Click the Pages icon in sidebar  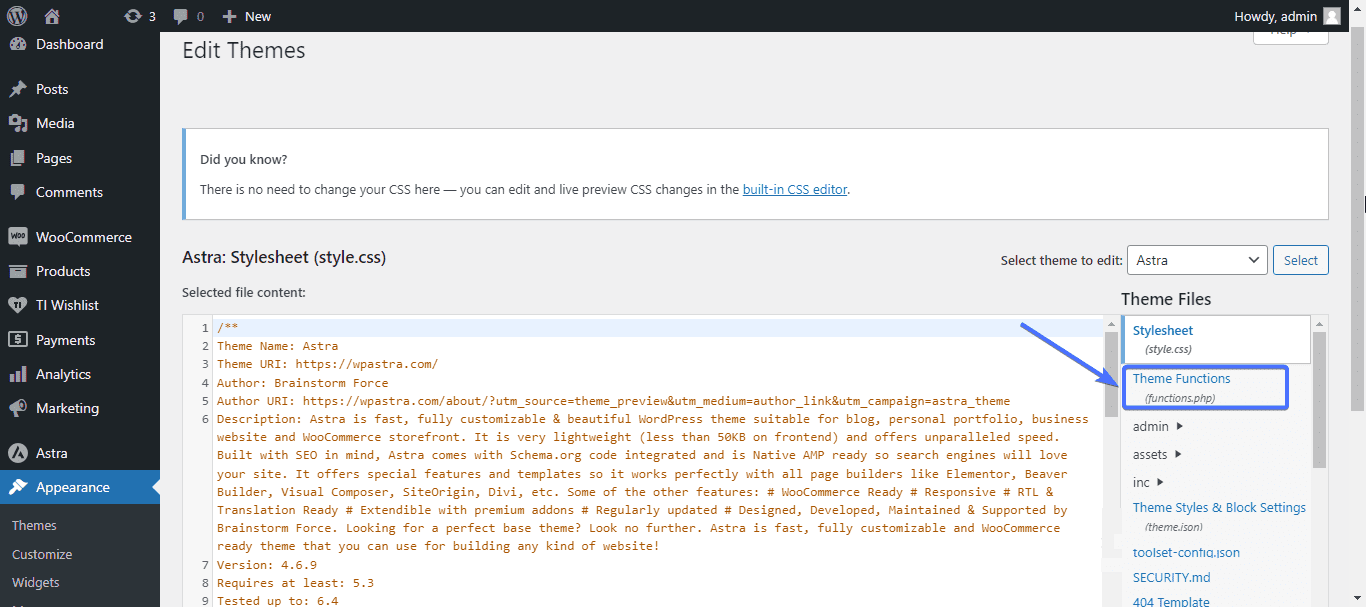pos(17,158)
